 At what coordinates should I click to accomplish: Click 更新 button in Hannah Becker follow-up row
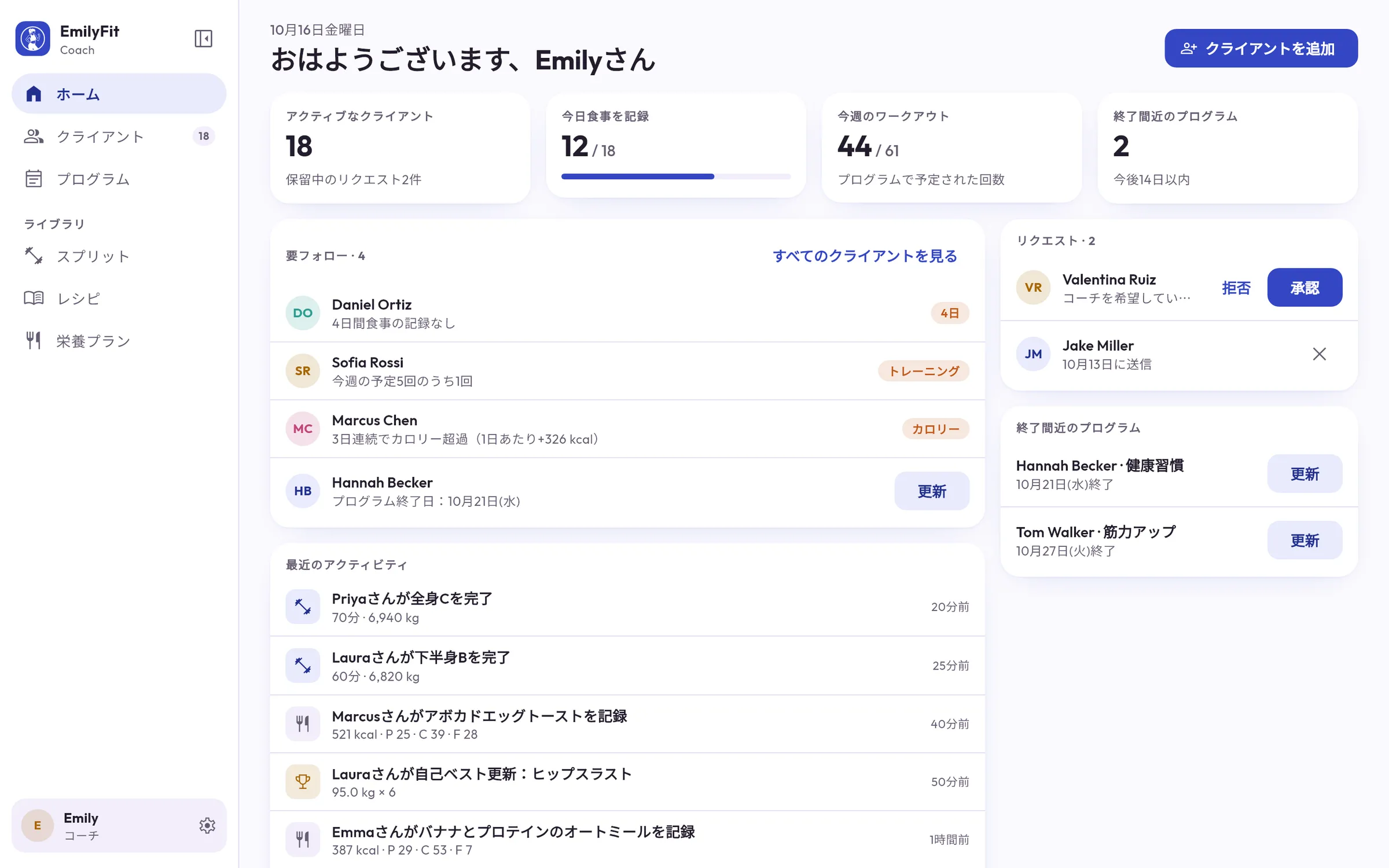[932, 491]
